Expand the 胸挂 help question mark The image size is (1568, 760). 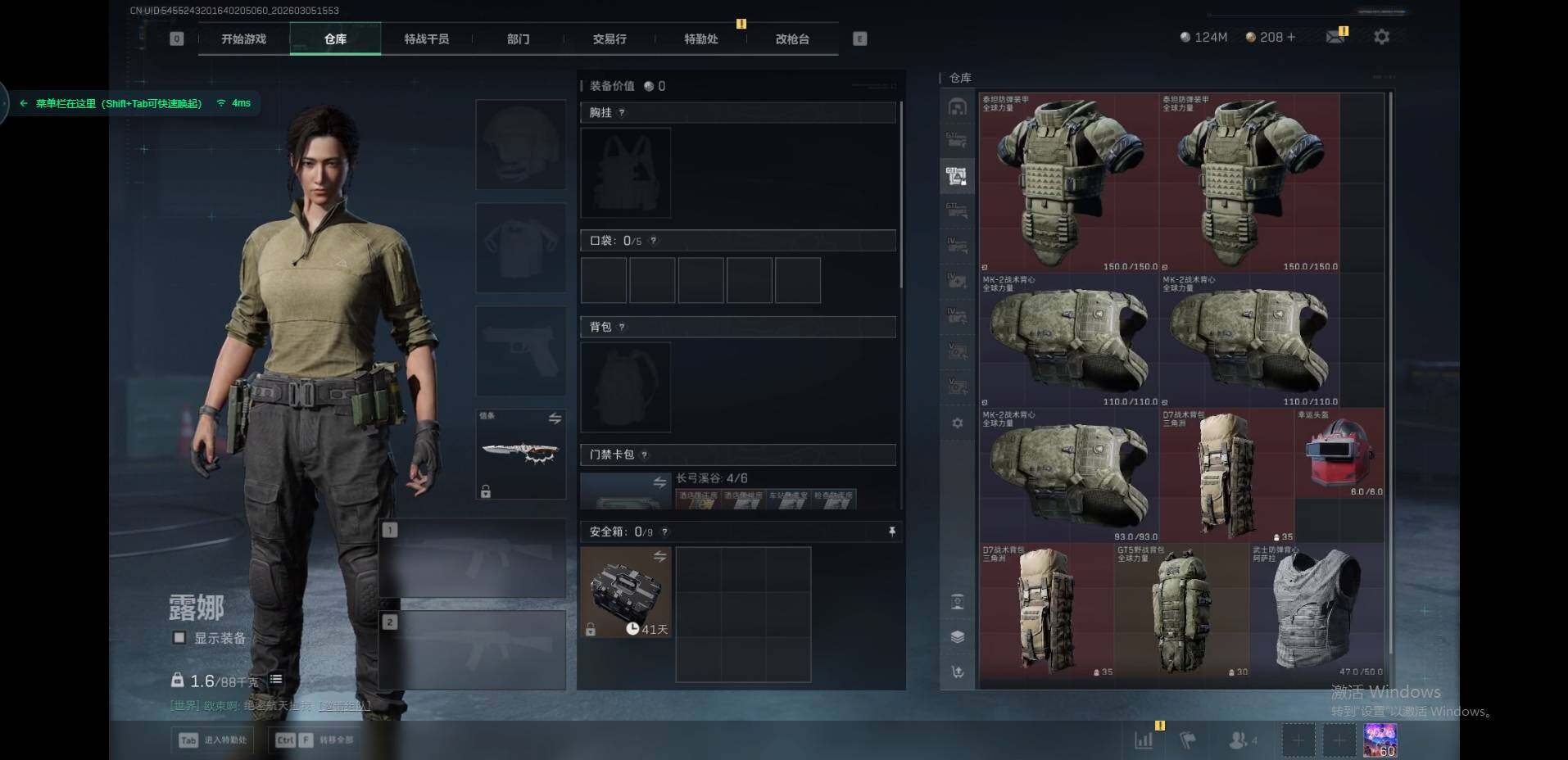coord(622,113)
